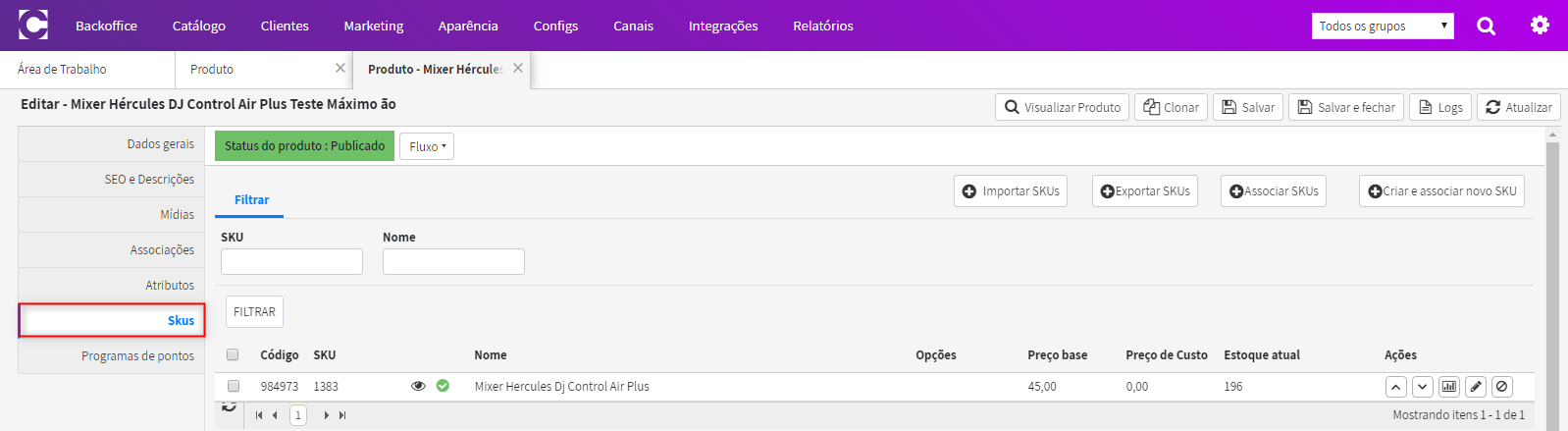Open the Configs menu
The image size is (1568, 431).
click(555, 26)
